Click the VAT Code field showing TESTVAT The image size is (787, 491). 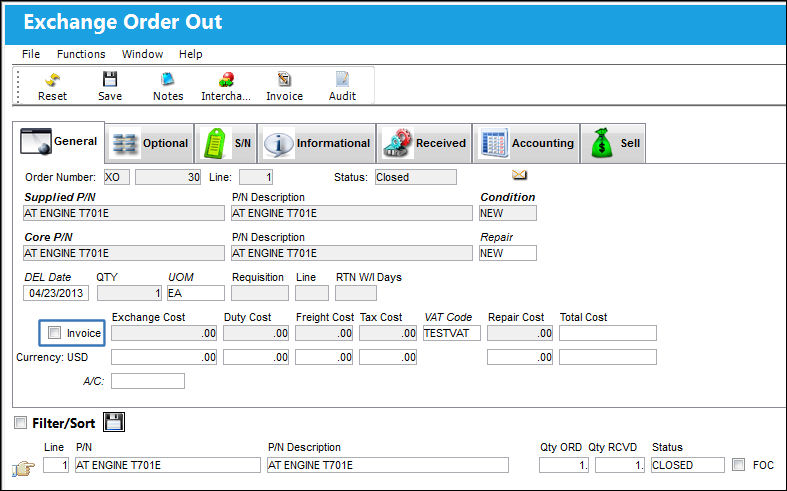coord(452,333)
